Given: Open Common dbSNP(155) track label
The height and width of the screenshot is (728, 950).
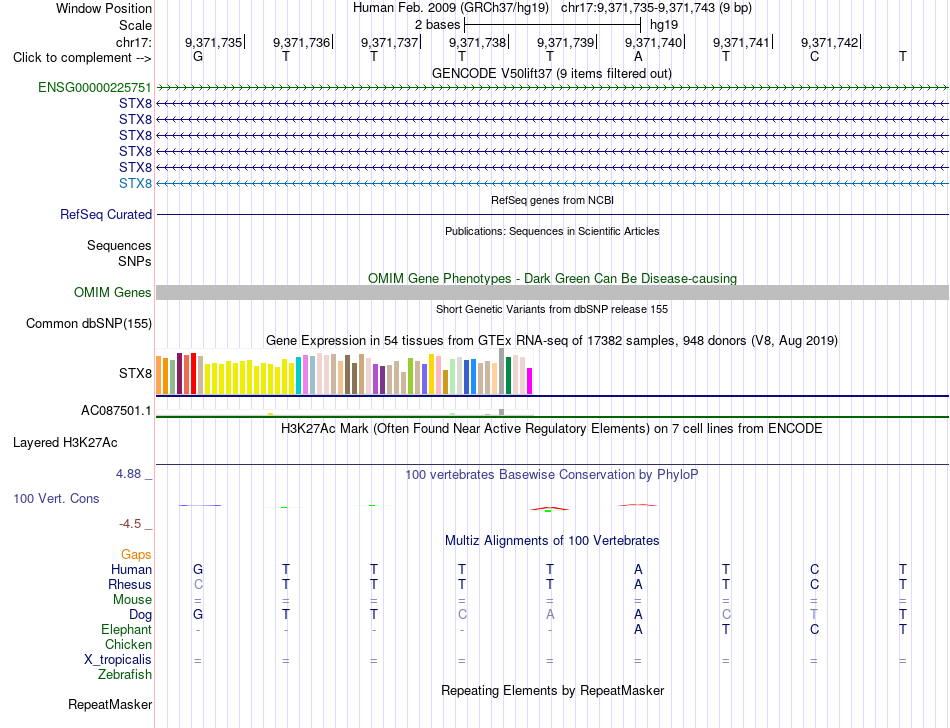Looking at the screenshot, I should (89, 323).
